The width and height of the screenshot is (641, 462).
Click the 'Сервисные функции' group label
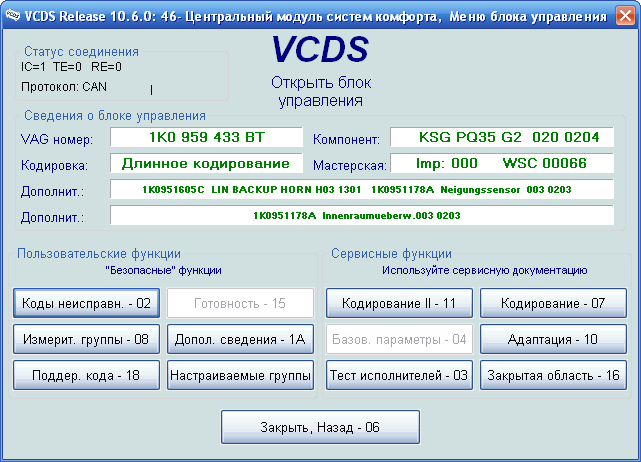(x=391, y=253)
